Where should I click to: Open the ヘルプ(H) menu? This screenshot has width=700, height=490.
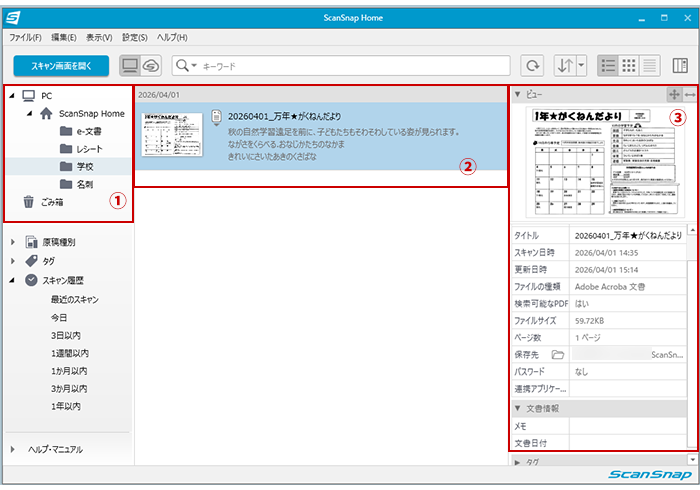pos(172,37)
